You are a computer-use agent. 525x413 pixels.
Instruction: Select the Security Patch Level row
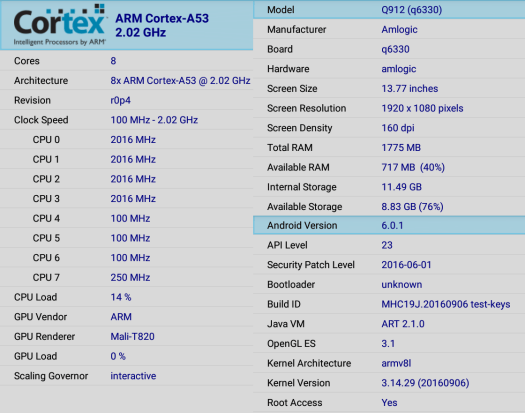click(389, 265)
